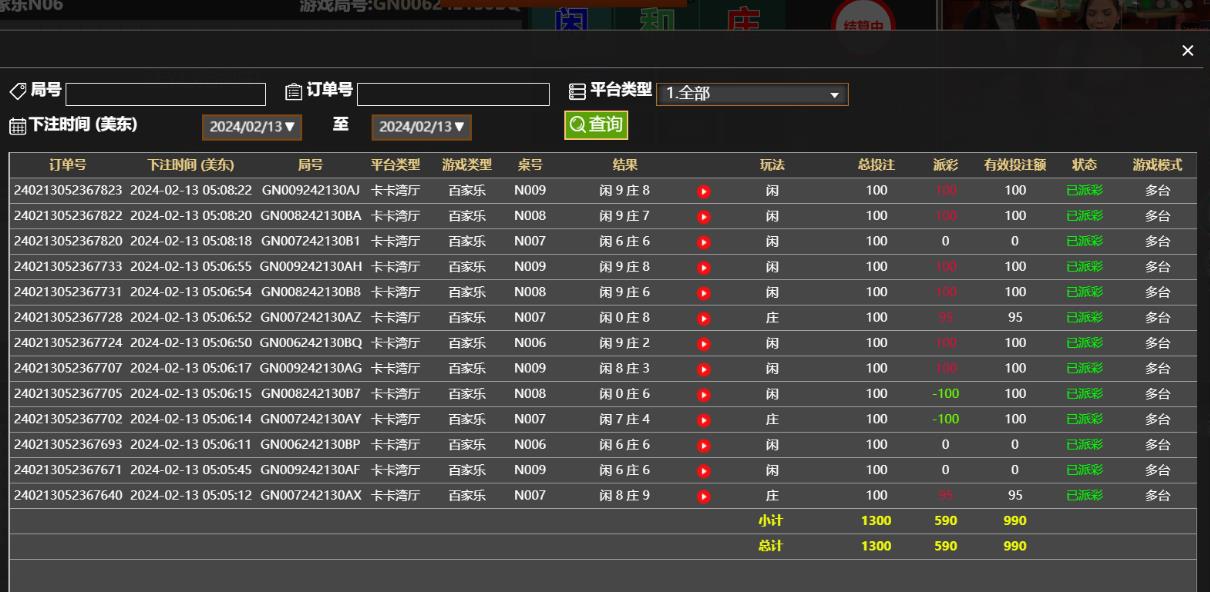Click result 闲 8 庄 3
The height and width of the screenshot is (592, 1210).
[x=625, y=368]
